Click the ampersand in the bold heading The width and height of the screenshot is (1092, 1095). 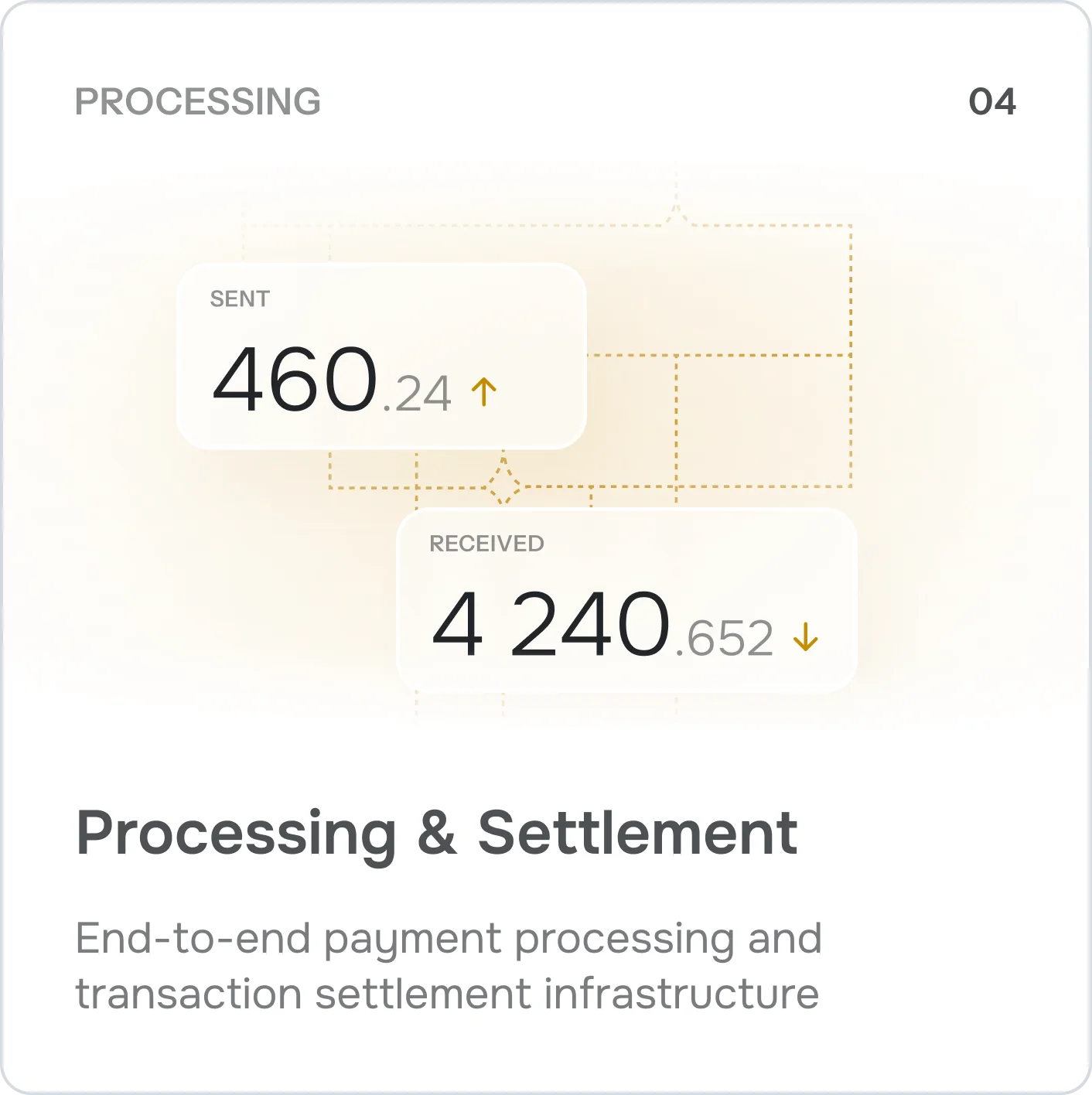[x=437, y=832]
